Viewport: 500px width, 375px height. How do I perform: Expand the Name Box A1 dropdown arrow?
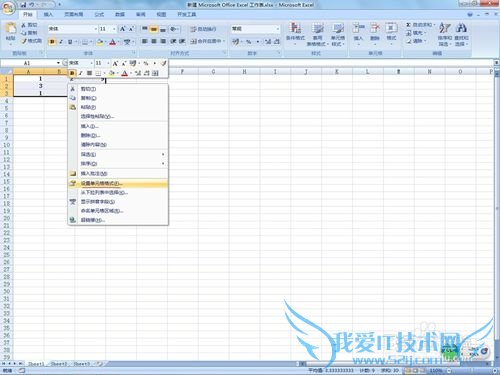[x=58, y=63]
